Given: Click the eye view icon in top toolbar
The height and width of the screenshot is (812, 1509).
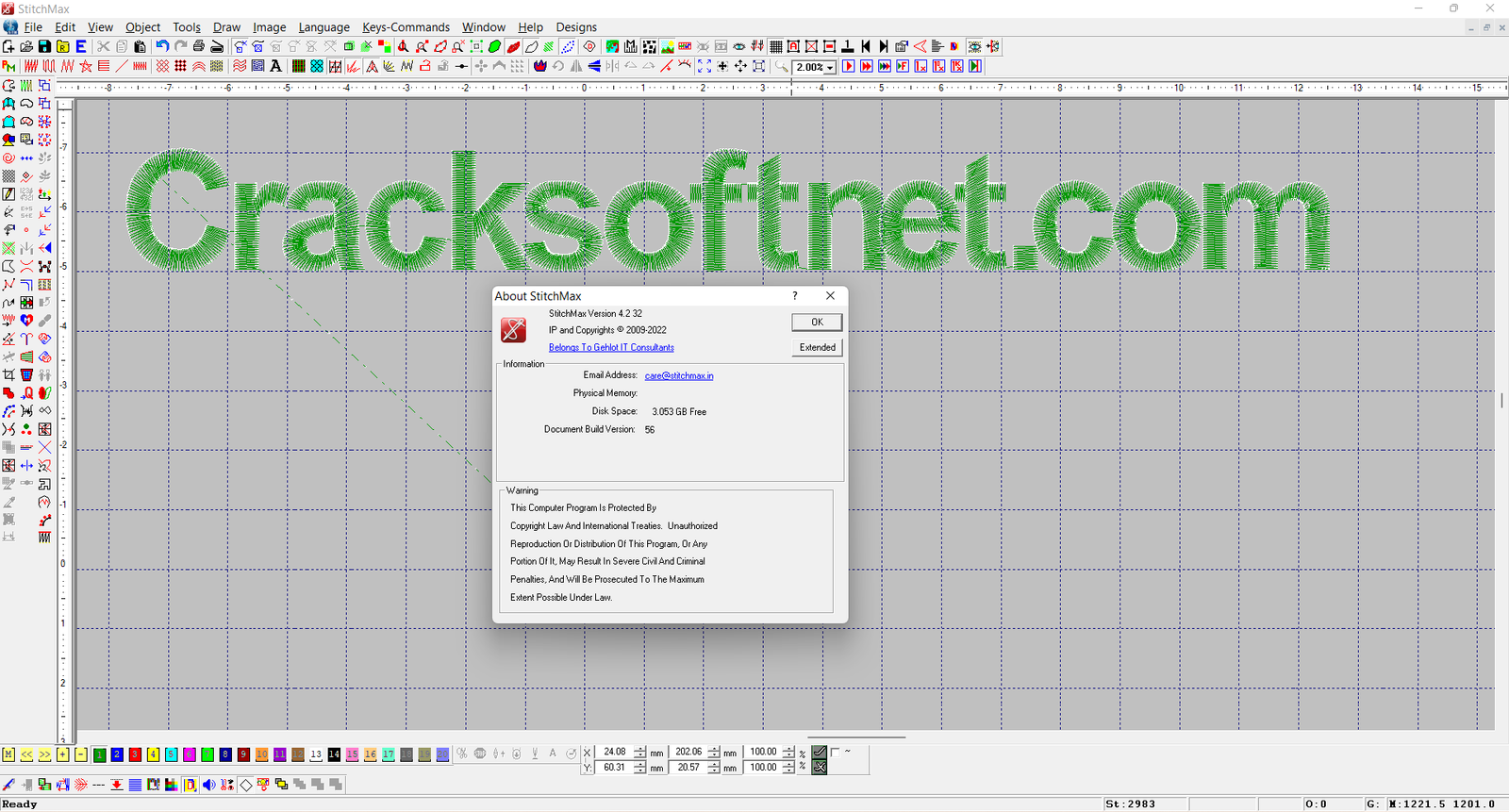Looking at the screenshot, I should (739, 46).
